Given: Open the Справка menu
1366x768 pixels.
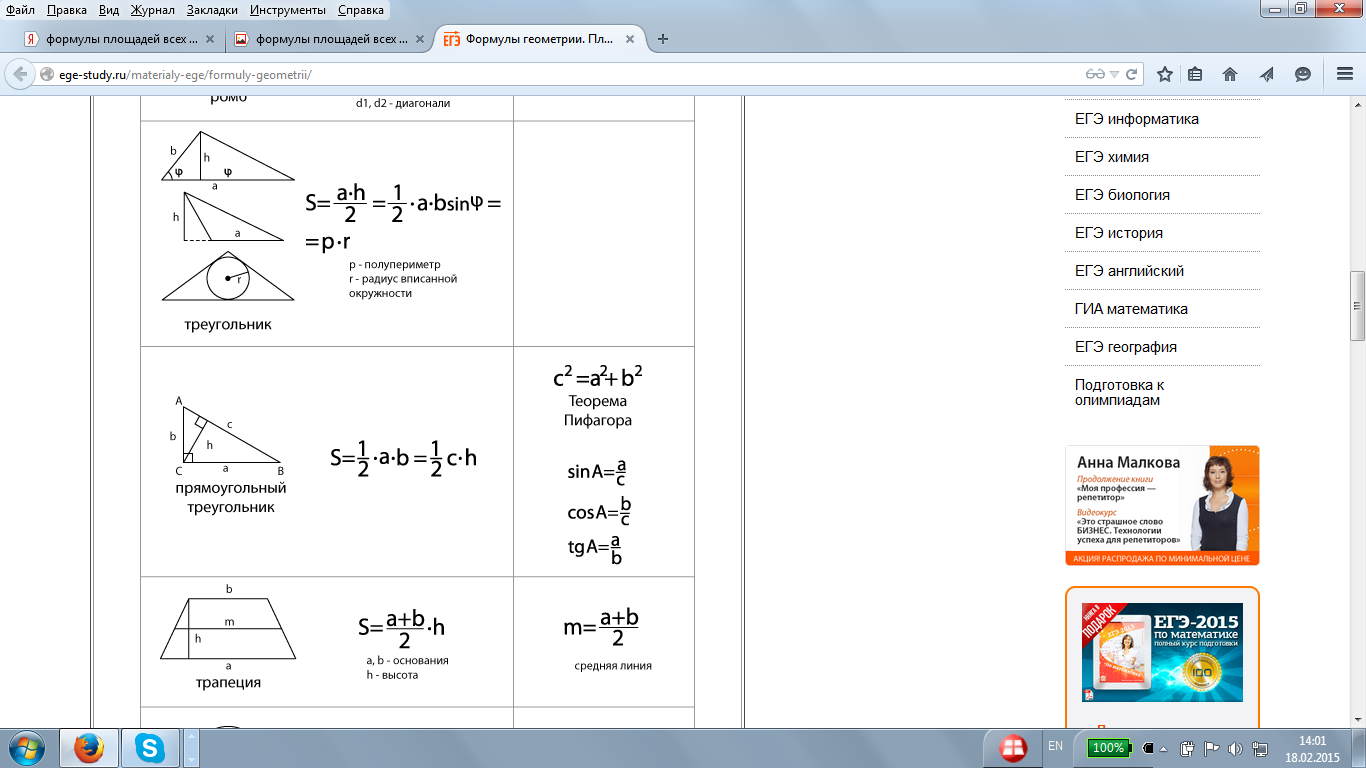Looking at the screenshot, I should tap(360, 10).
